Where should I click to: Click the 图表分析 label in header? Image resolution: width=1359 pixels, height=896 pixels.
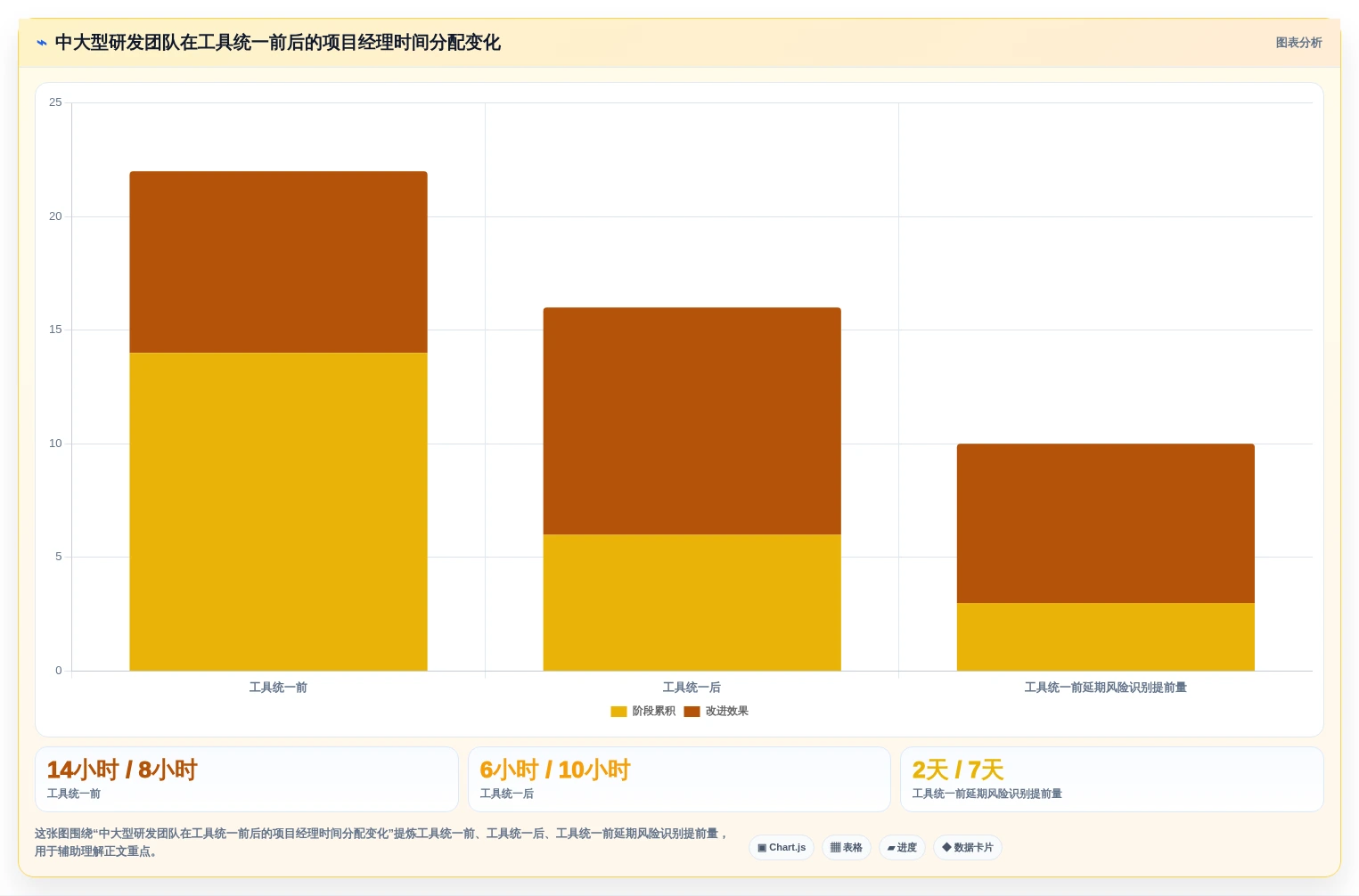point(1298,43)
